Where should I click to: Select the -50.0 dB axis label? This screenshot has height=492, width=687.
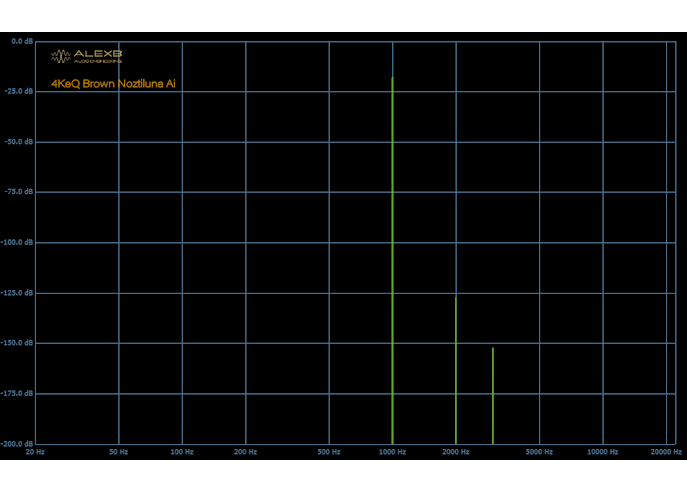[x=21, y=141]
